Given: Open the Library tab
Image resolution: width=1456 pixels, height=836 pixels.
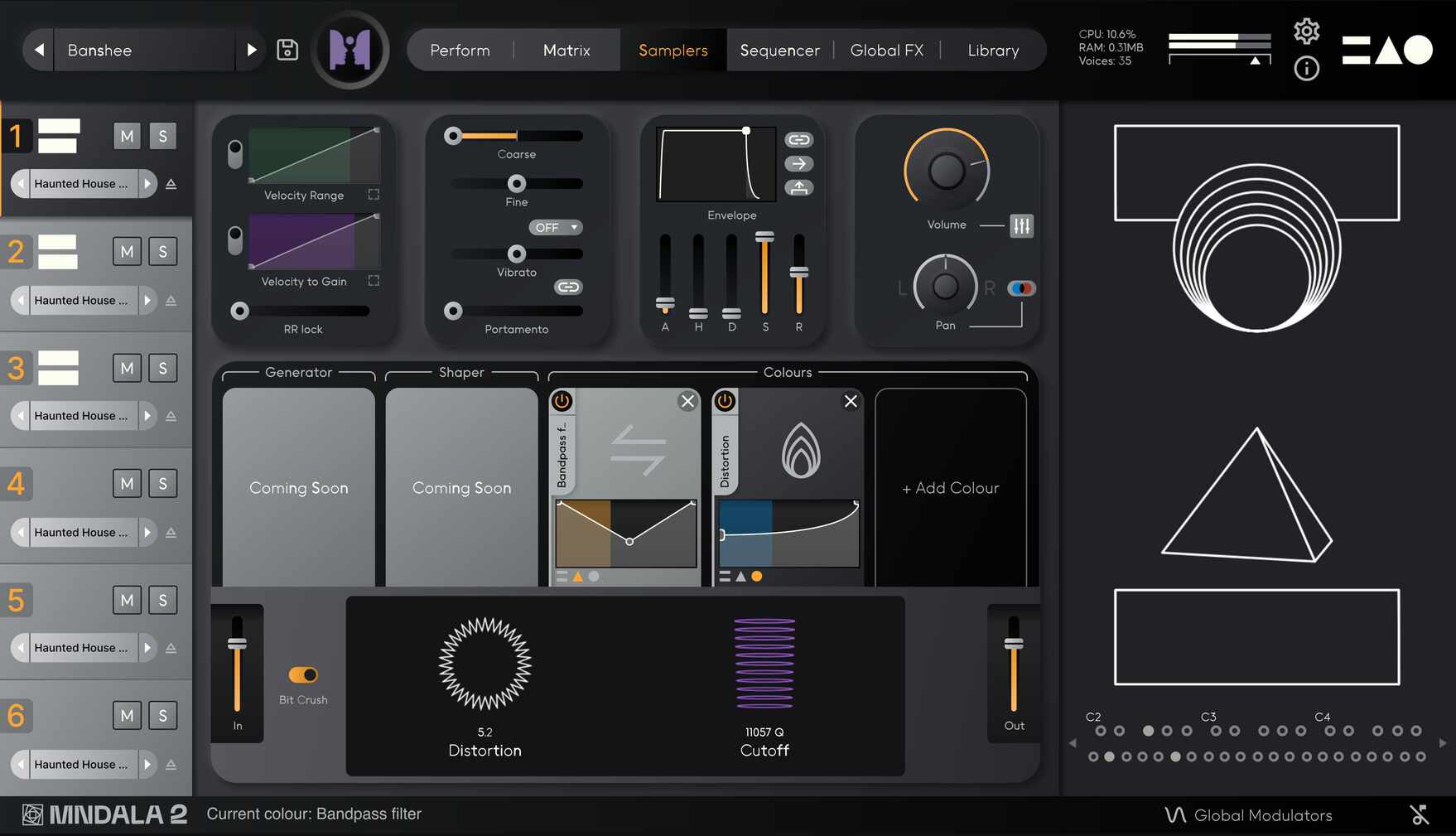Looking at the screenshot, I should tap(992, 50).
